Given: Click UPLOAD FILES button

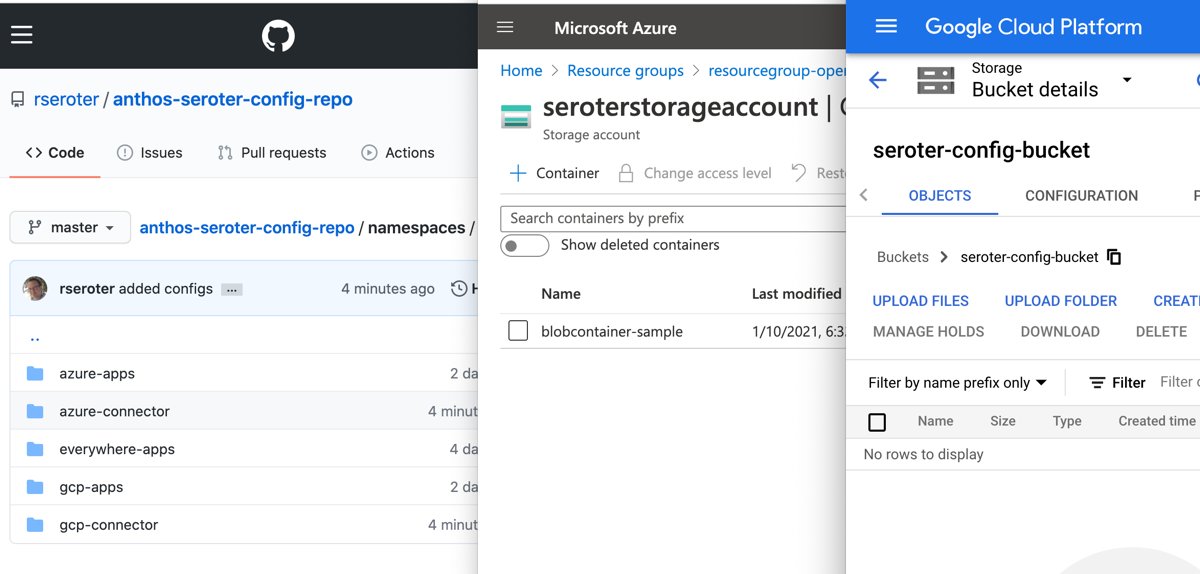Looking at the screenshot, I should pos(921,301).
